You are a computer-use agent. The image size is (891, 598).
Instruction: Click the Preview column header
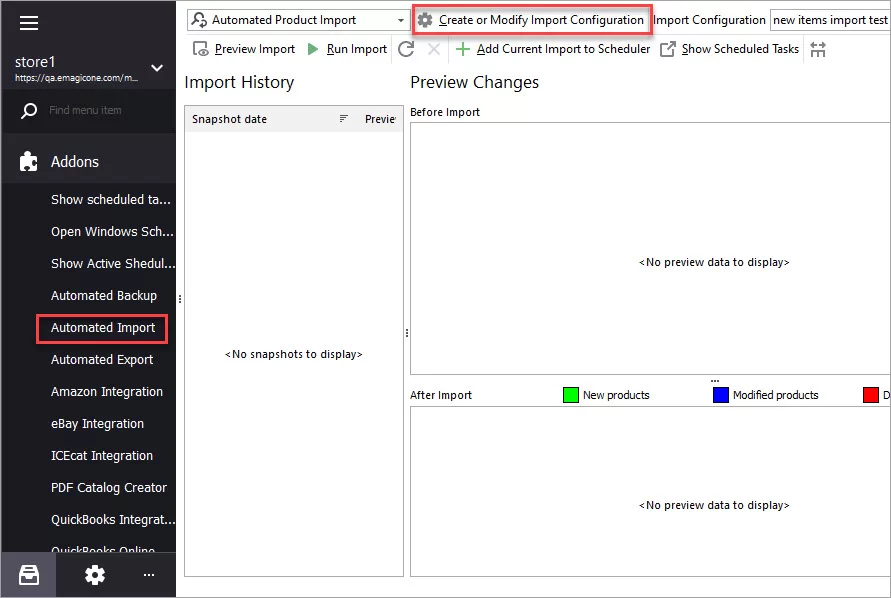(380, 119)
